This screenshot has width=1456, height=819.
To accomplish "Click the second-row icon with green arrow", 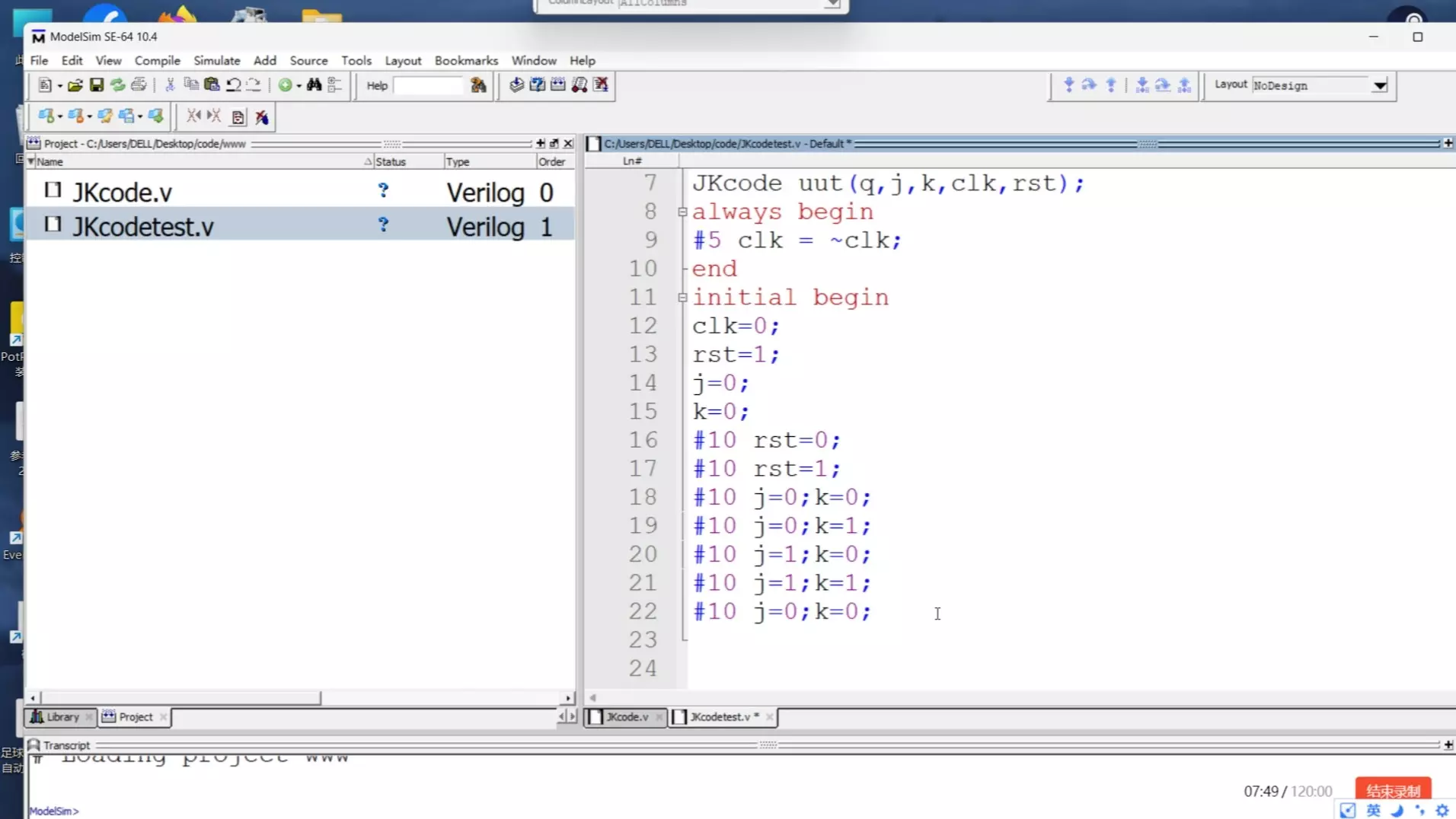I will click(x=155, y=116).
